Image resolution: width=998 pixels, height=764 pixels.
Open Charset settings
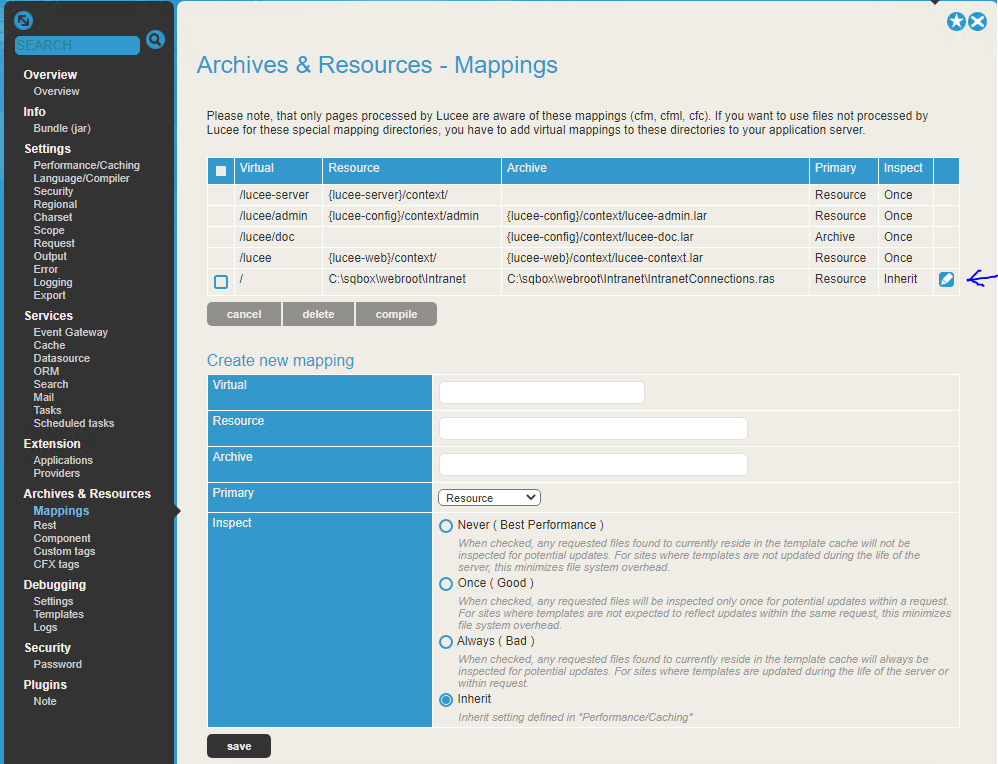coord(53,217)
